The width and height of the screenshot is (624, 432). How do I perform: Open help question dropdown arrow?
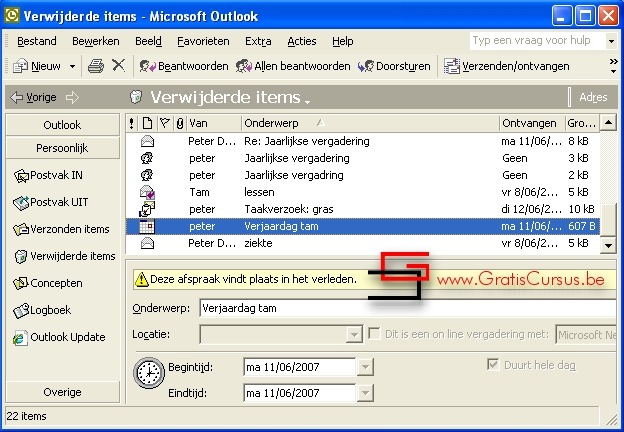(x=611, y=41)
